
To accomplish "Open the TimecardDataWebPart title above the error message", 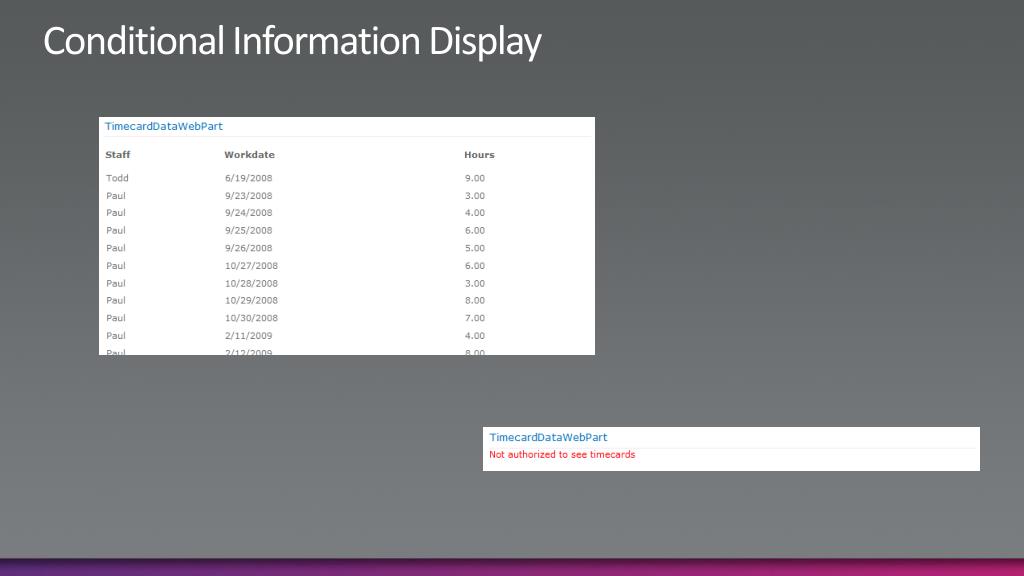I will [548, 438].
